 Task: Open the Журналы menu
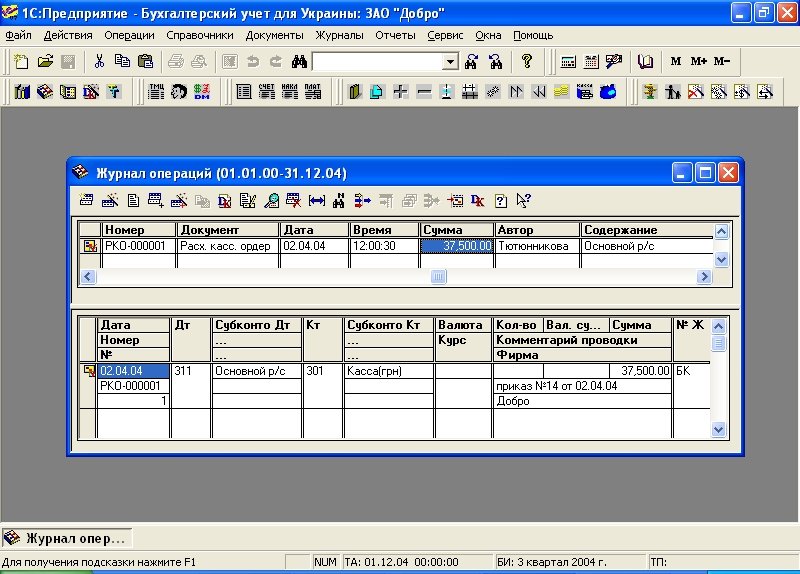pos(339,35)
